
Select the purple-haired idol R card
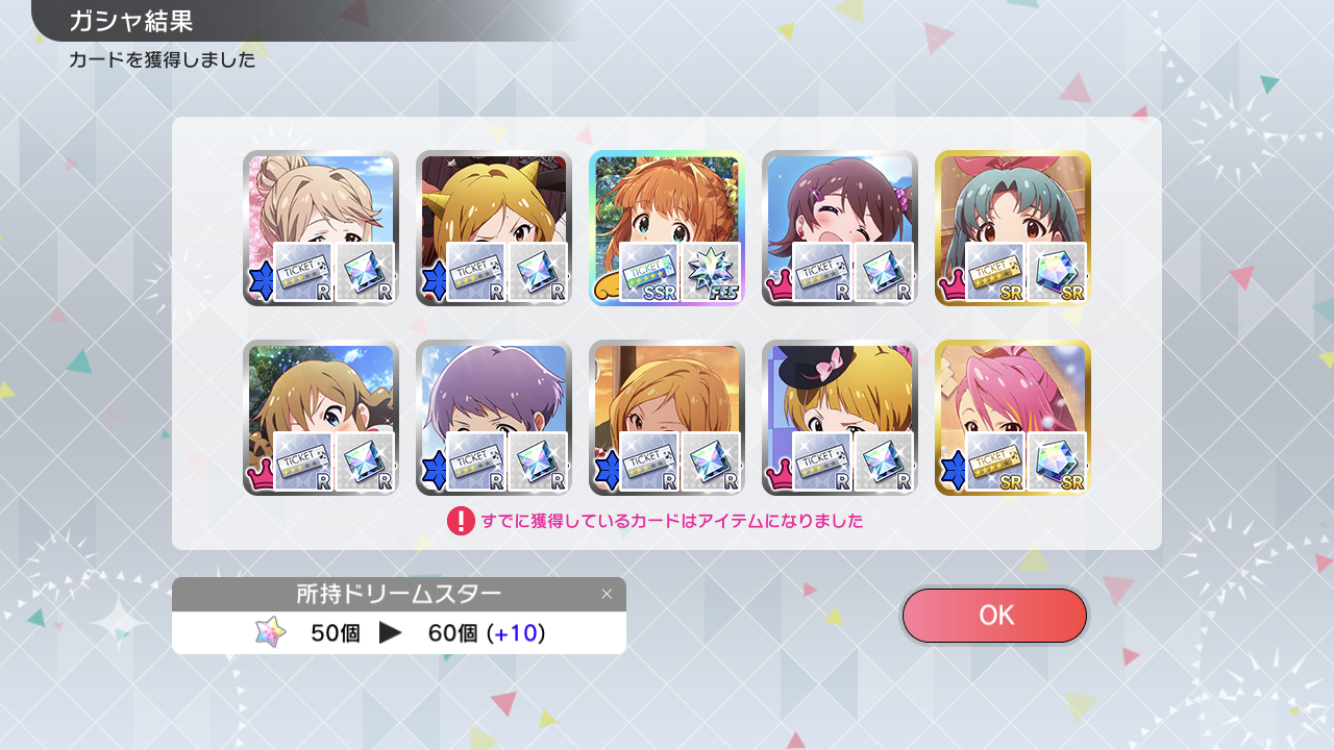(x=493, y=418)
